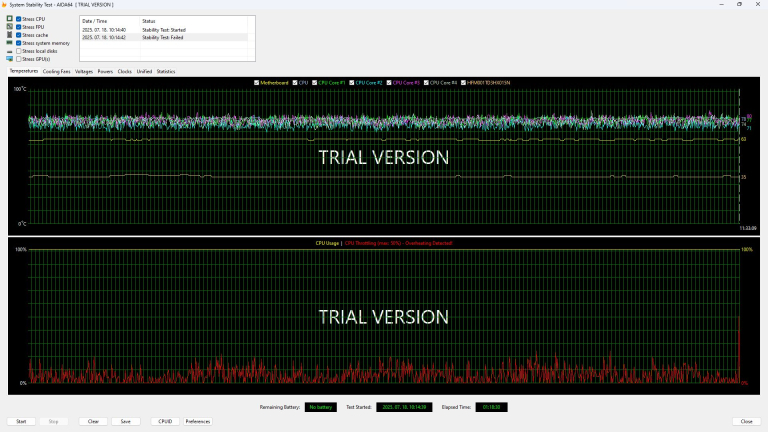Click the RAM module icon beside Stress system memory
The width and height of the screenshot is (768, 432).
coord(9,43)
